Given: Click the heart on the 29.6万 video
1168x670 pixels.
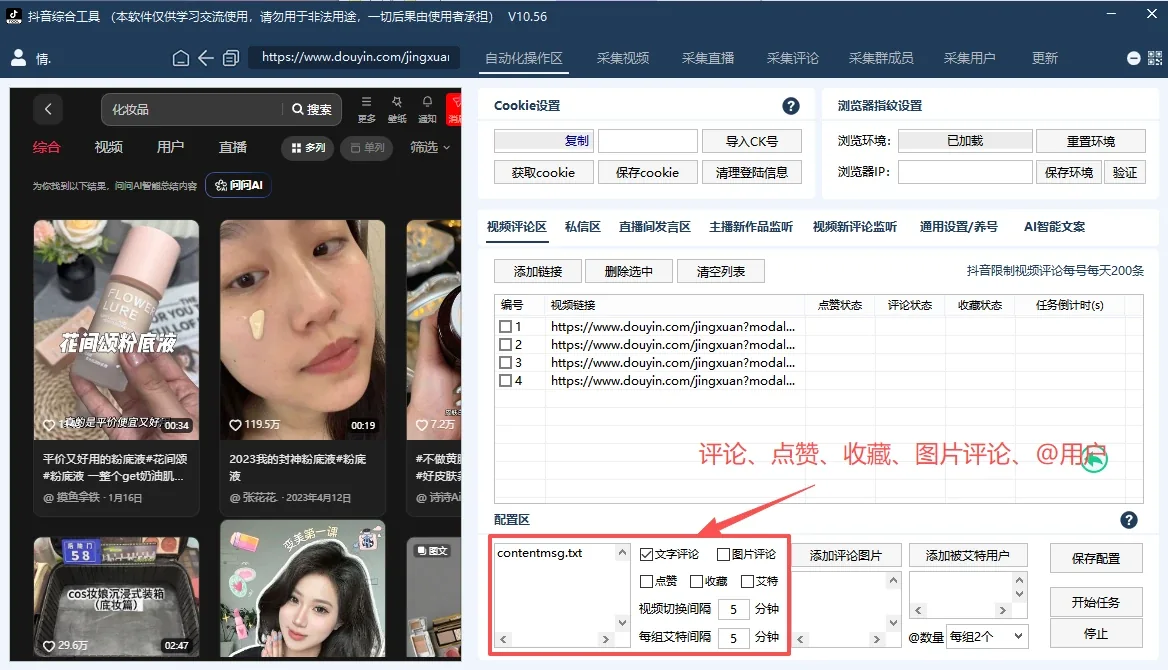Looking at the screenshot, I should 49,645.
